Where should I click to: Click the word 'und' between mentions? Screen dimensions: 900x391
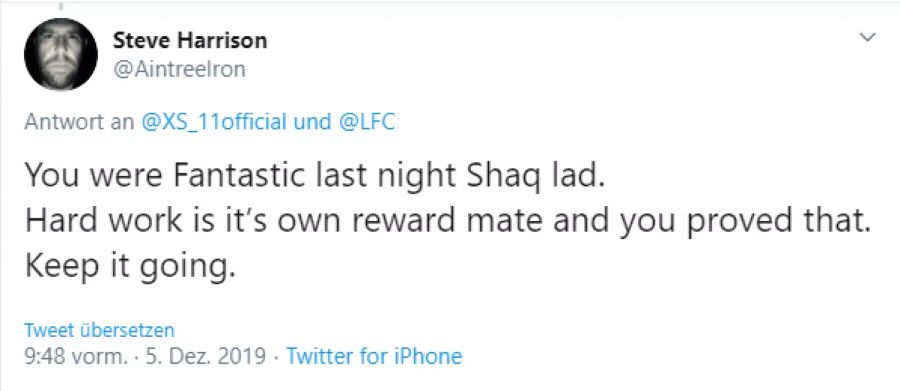tap(312, 122)
